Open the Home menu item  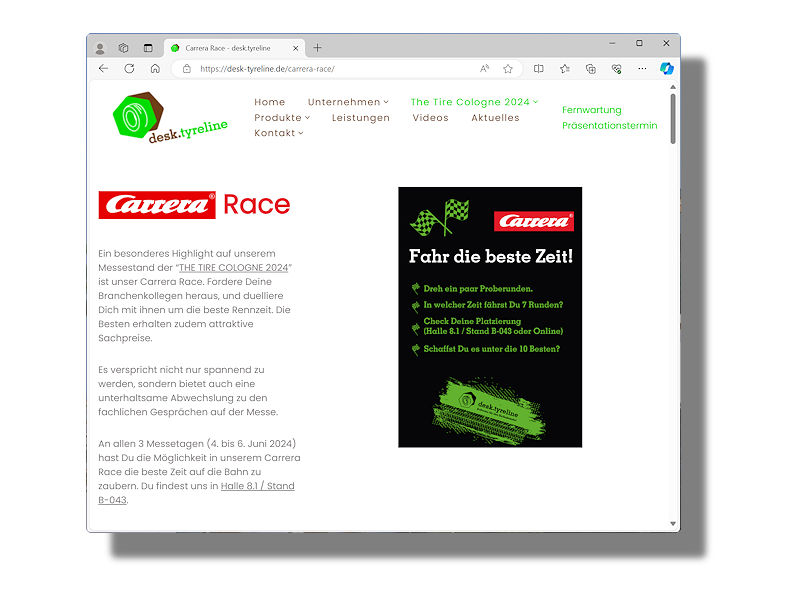point(269,102)
